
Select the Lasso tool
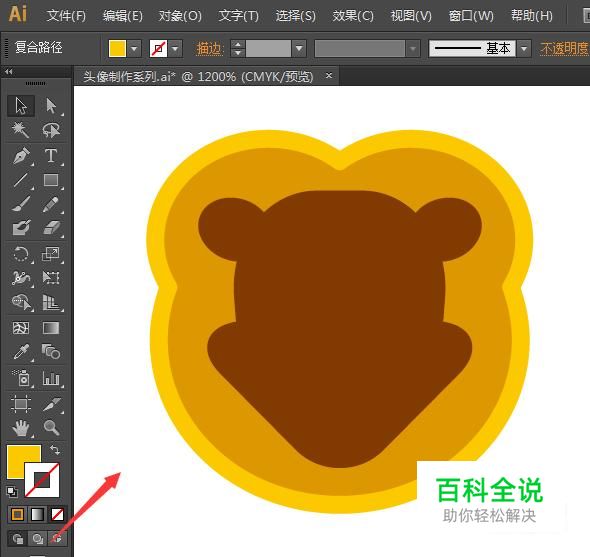[x=51, y=130]
